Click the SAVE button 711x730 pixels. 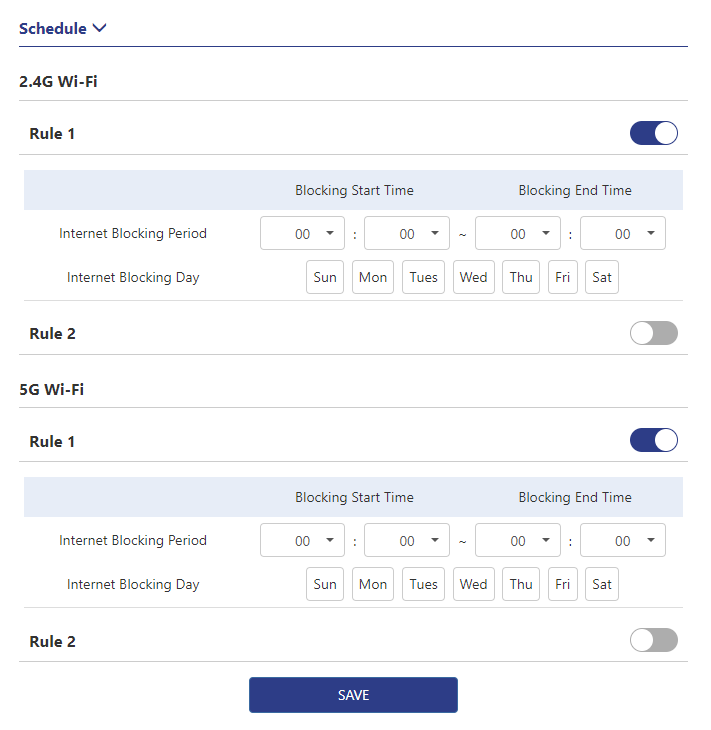[353, 695]
